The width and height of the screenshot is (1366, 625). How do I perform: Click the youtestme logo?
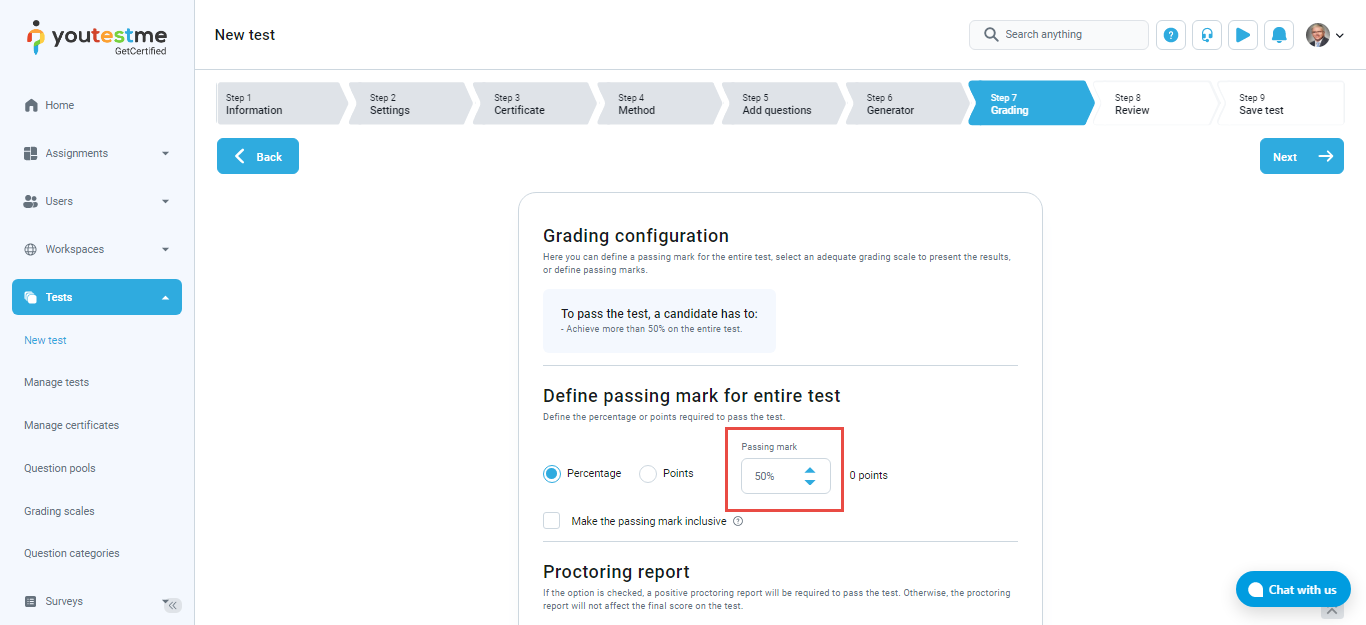click(x=97, y=38)
